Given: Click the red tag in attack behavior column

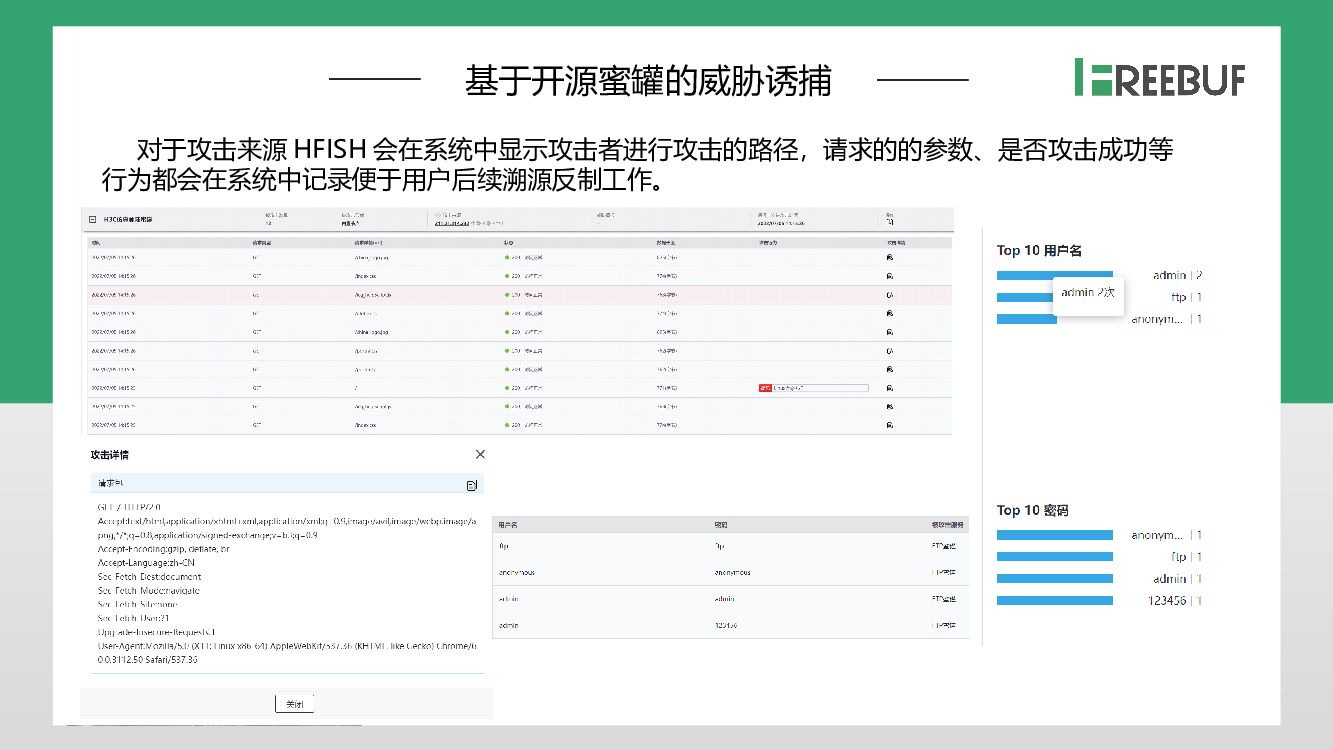Looking at the screenshot, I should click(x=765, y=387).
